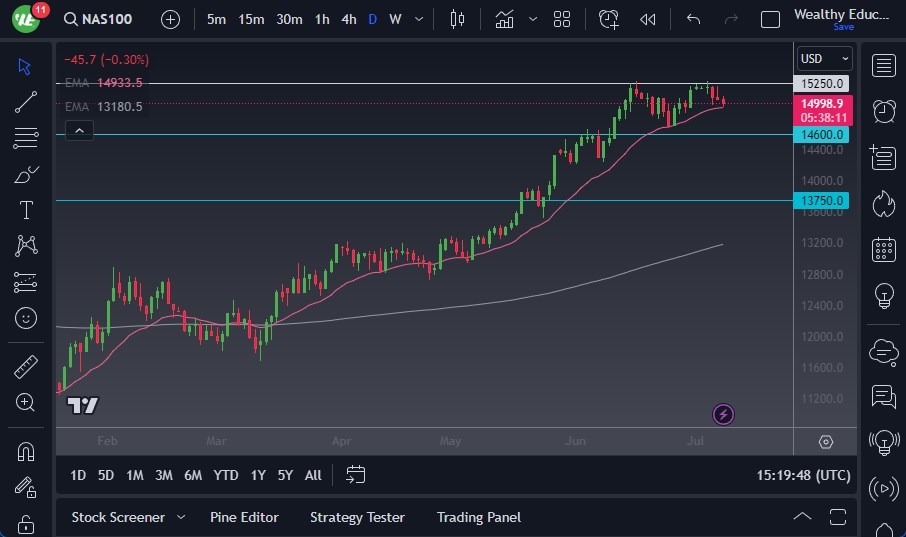Set the date range to 1Y

[x=258, y=475]
